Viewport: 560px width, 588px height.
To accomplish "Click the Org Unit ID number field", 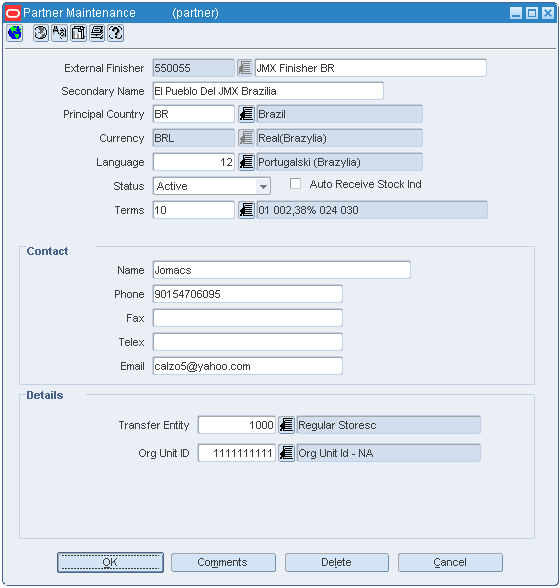I will click(237, 453).
